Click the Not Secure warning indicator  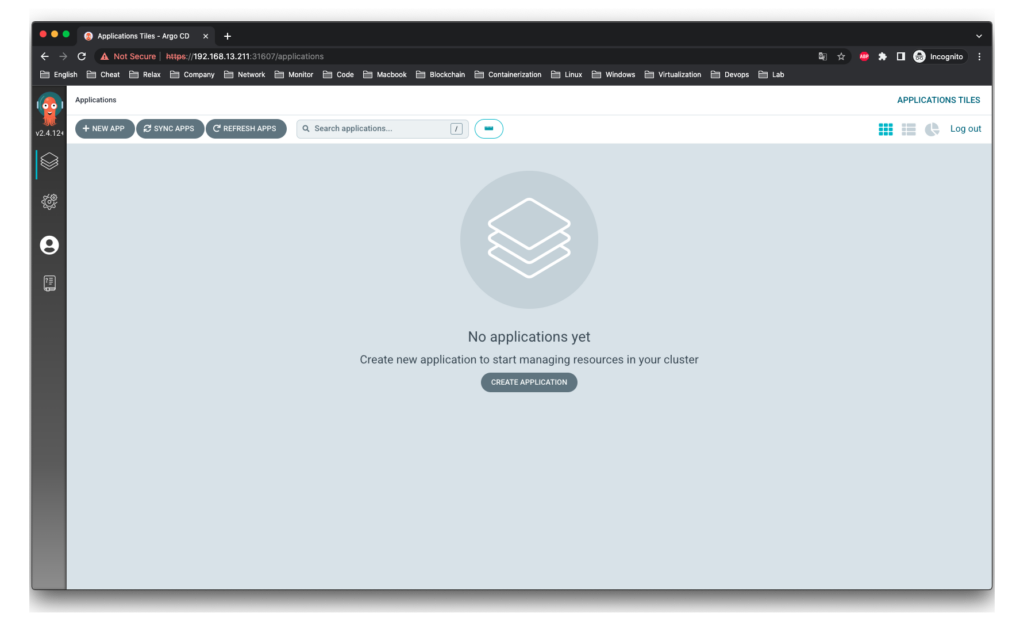pyautogui.click(x=128, y=57)
